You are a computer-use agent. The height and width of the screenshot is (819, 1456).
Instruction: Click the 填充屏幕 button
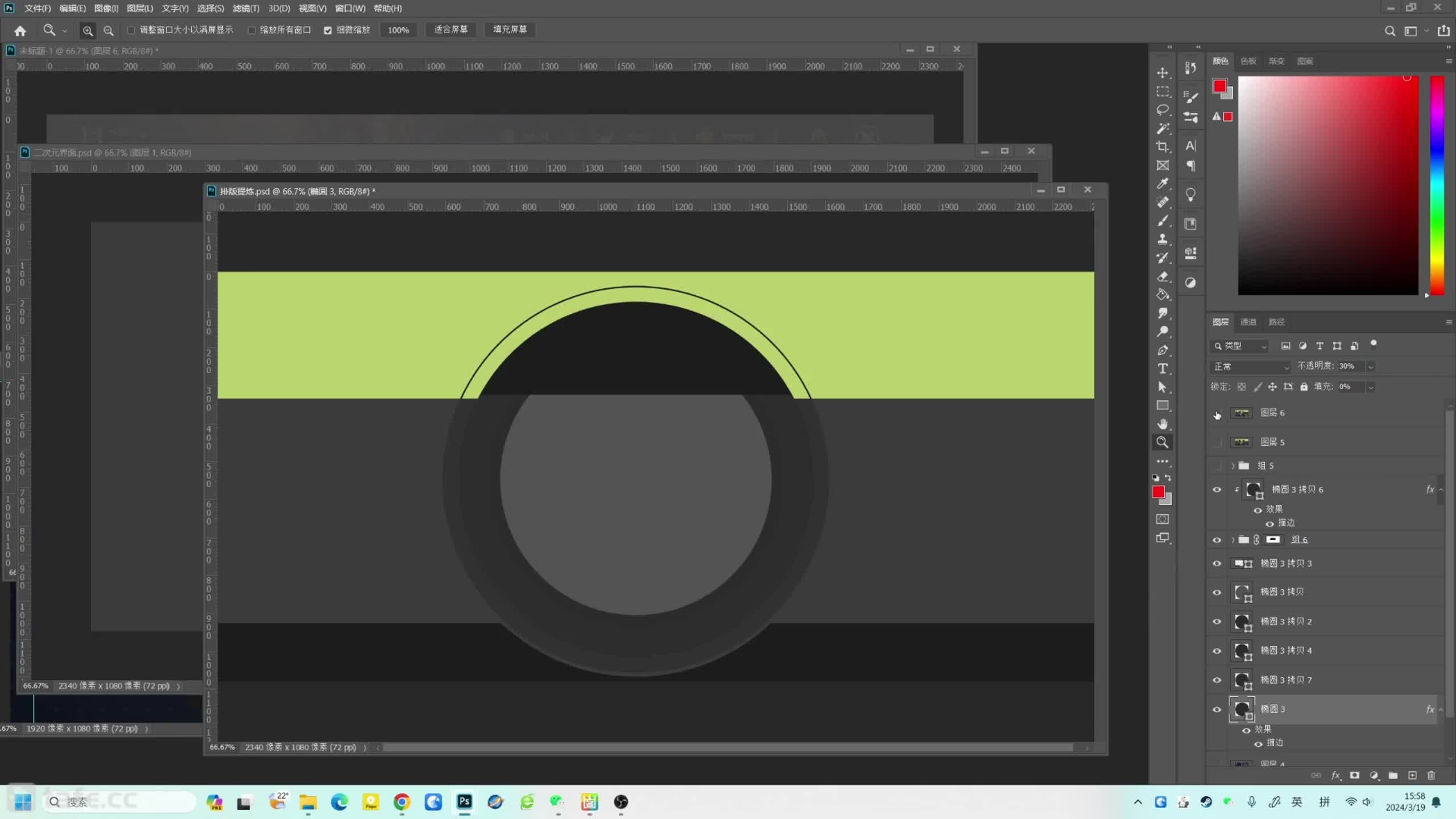[510, 30]
